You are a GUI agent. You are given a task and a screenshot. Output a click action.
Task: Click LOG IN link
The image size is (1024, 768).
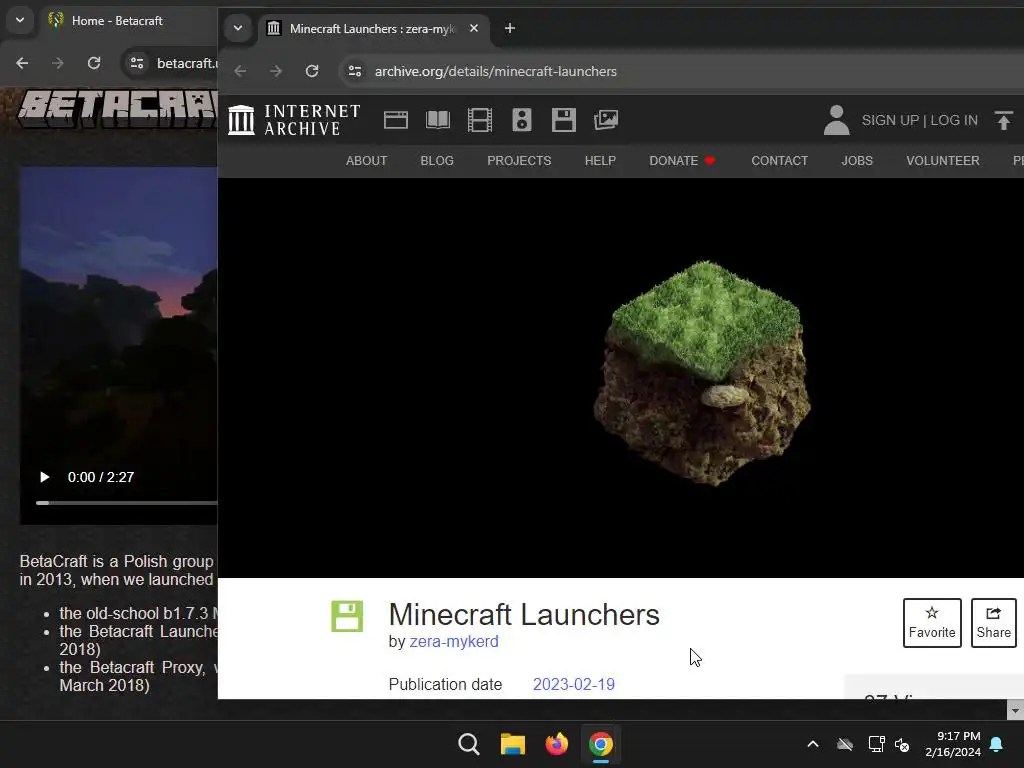point(954,120)
